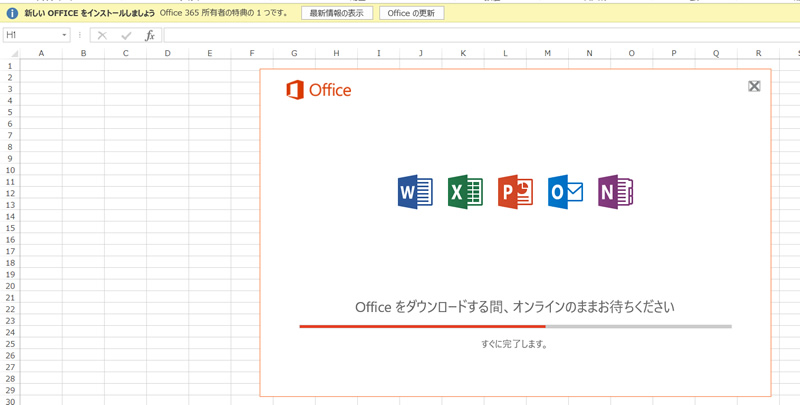The width and height of the screenshot is (800, 405).
Task: Click the OneNote icon in Office dialog
Action: coord(615,192)
